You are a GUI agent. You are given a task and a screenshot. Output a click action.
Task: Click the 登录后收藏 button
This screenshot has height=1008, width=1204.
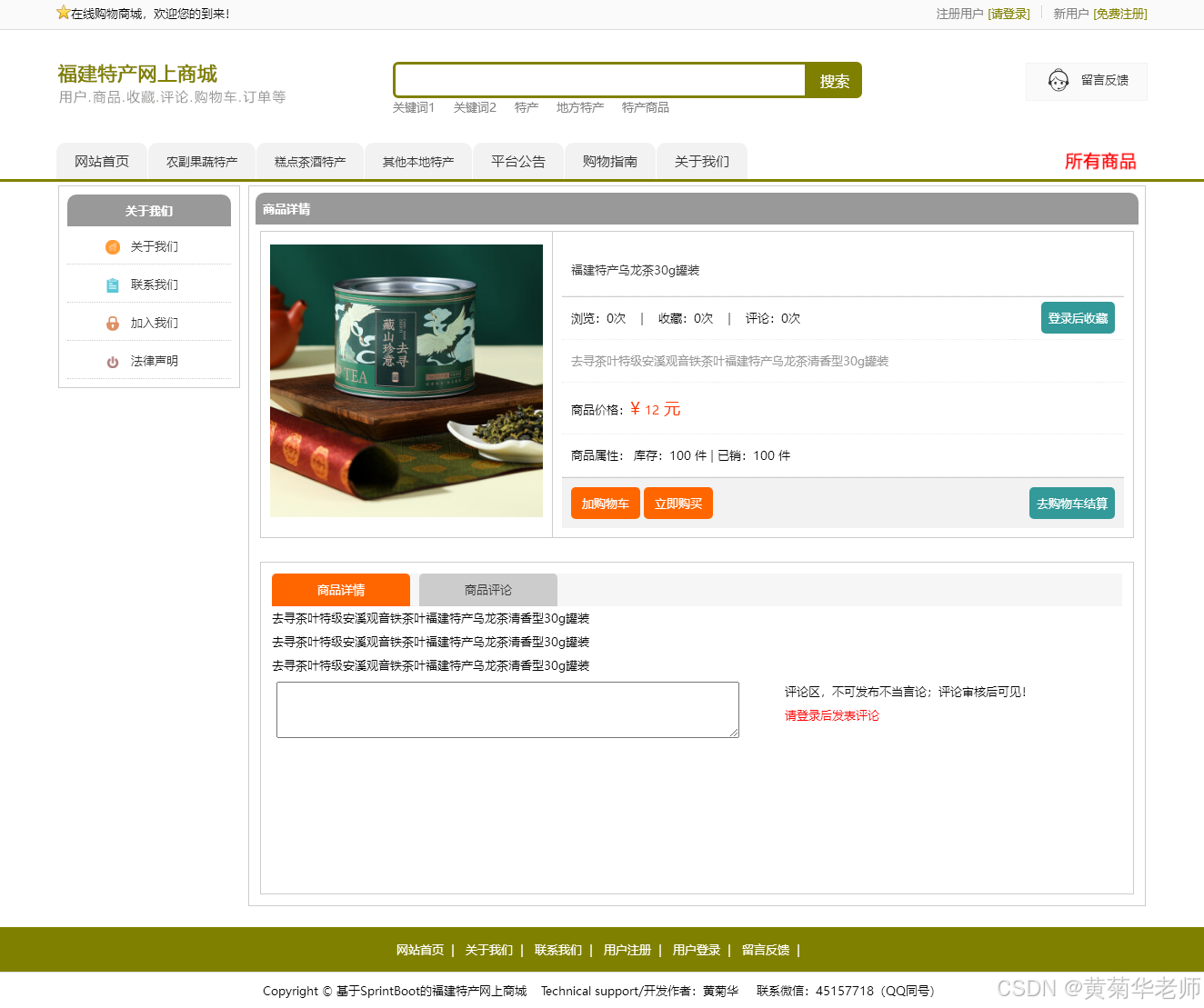(x=1078, y=318)
